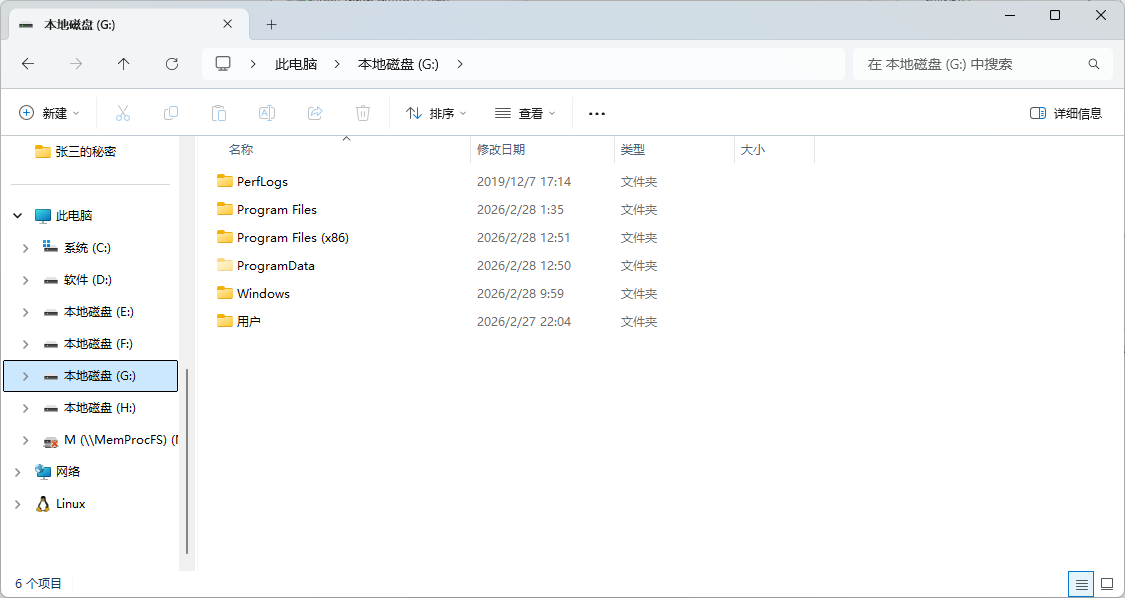Toggle the 详细信息 details pane

coord(1066,113)
